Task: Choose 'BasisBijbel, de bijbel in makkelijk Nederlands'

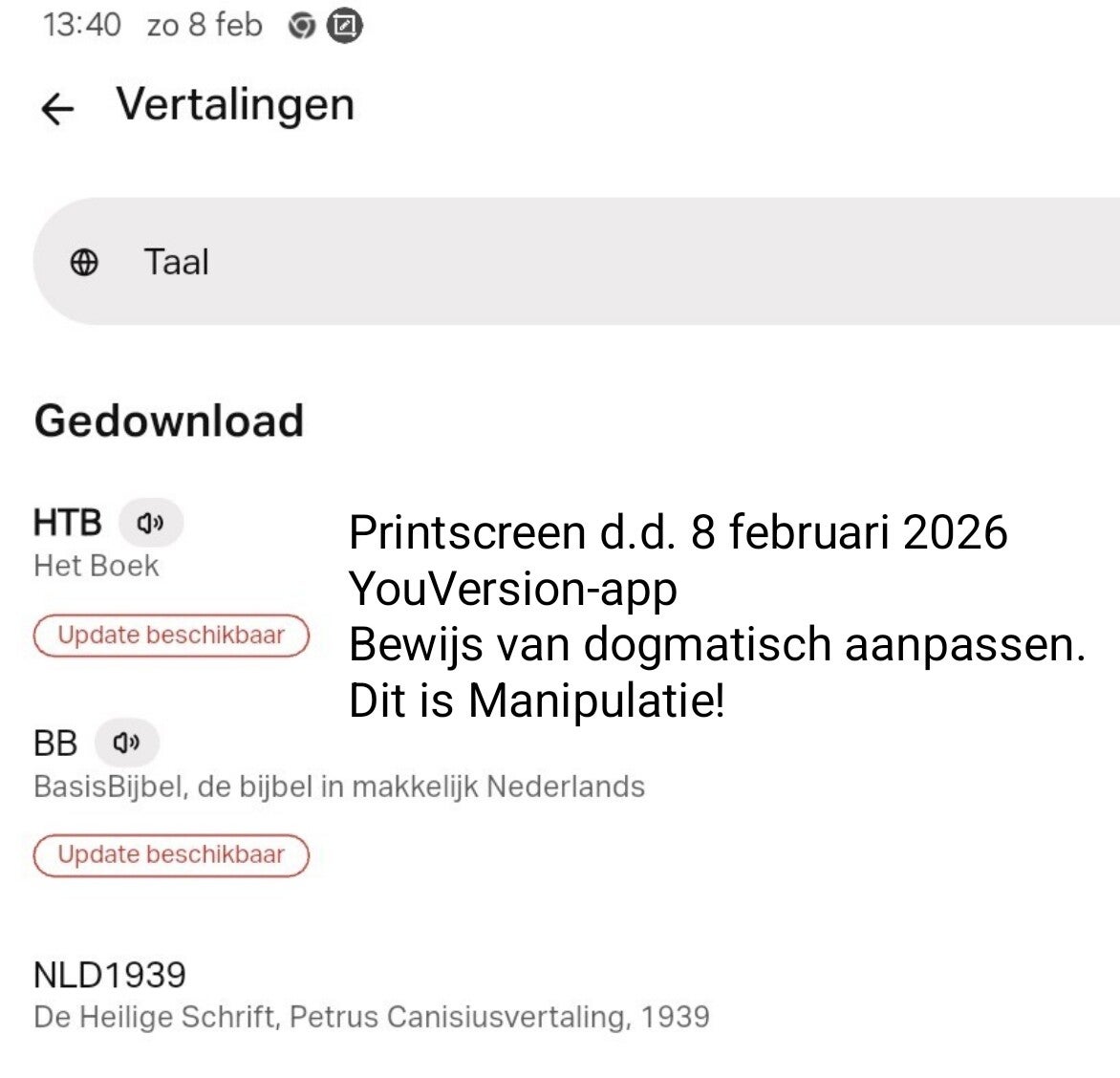Action: (x=338, y=787)
